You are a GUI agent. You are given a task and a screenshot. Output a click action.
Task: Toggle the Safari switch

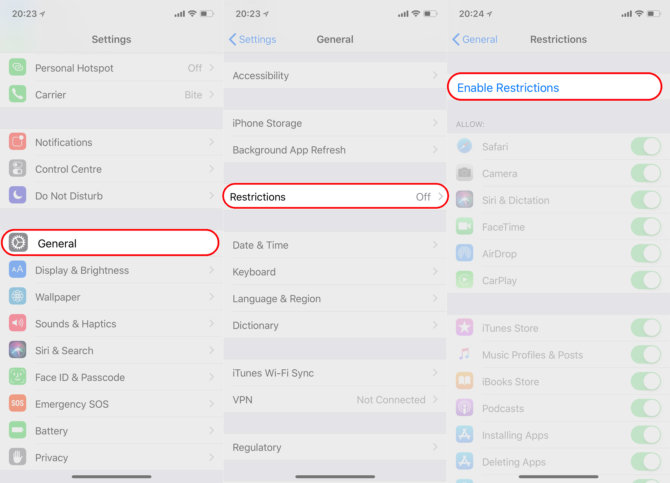646,147
